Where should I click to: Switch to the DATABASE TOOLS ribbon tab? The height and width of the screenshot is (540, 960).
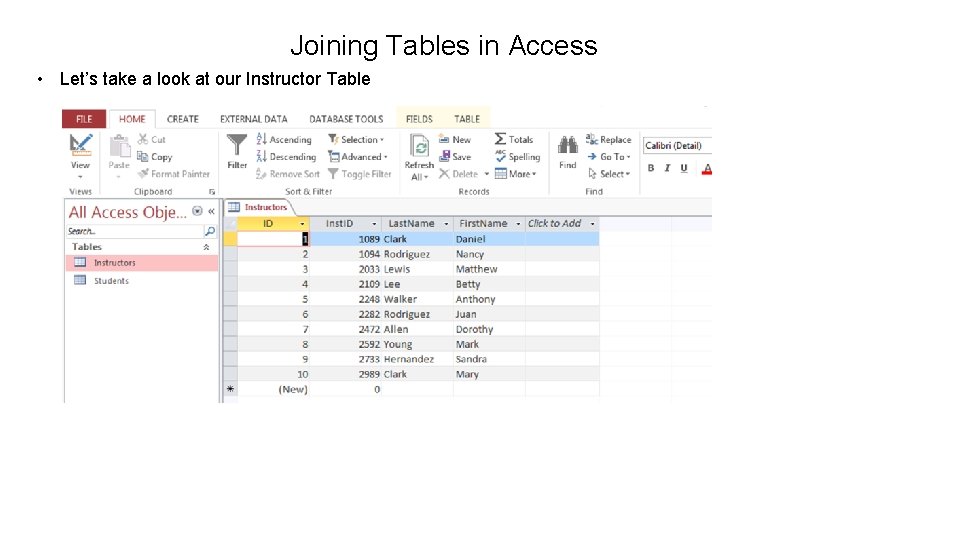346,119
